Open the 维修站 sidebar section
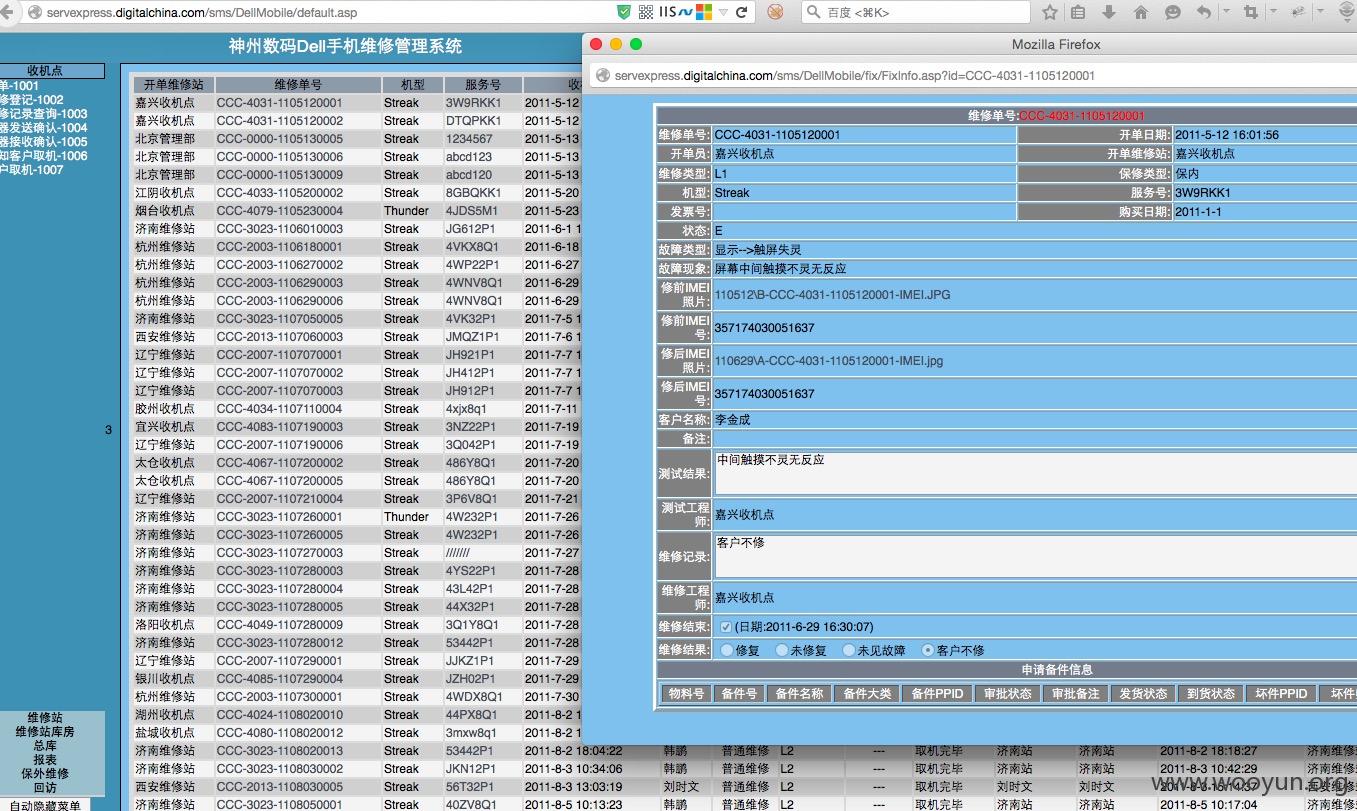The height and width of the screenshot is (811, 1357). click(x=45, y=718)
